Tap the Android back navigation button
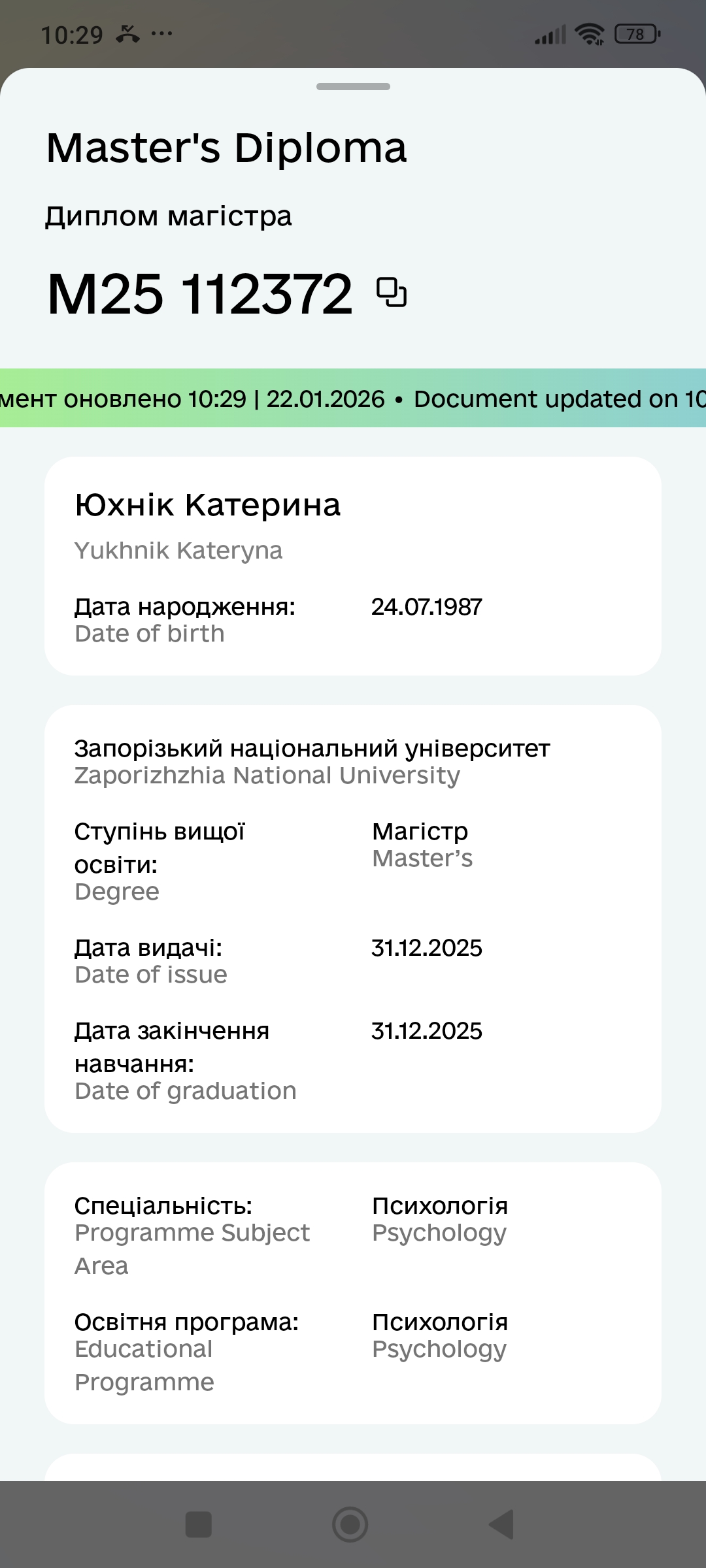The width and height of the screenshot is (706, 1568). [x=502, y=1524]
